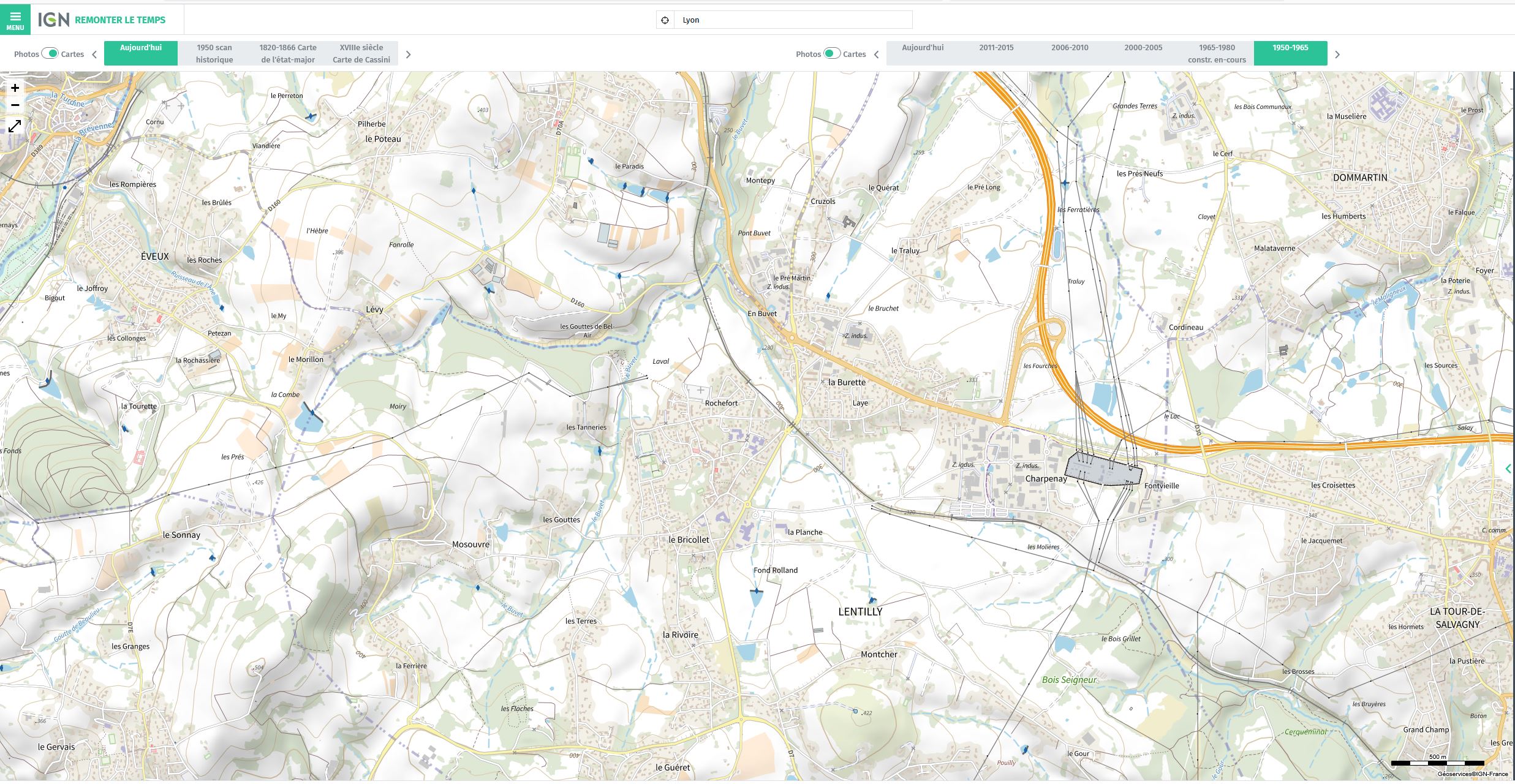This screenshot has height=784, width=1515.
Task: Show previous items in right layer list
Action: [876, 55]
